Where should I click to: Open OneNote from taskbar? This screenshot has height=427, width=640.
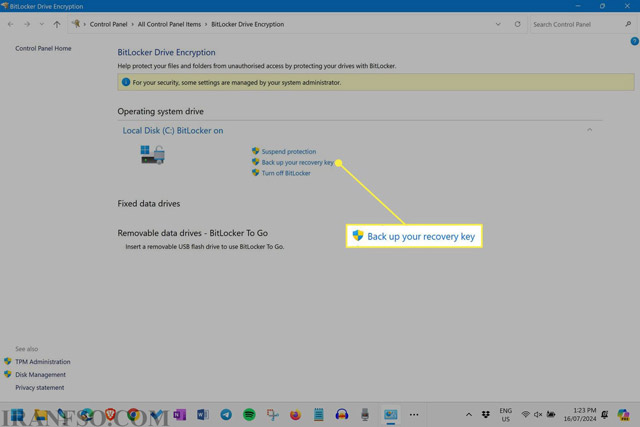[180, 415]
